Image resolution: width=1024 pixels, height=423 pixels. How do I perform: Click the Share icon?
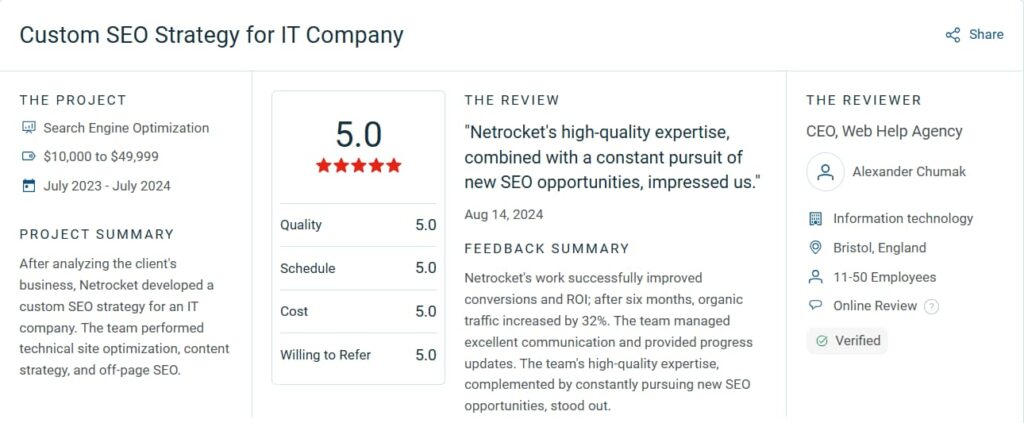(x=953, y=35)
